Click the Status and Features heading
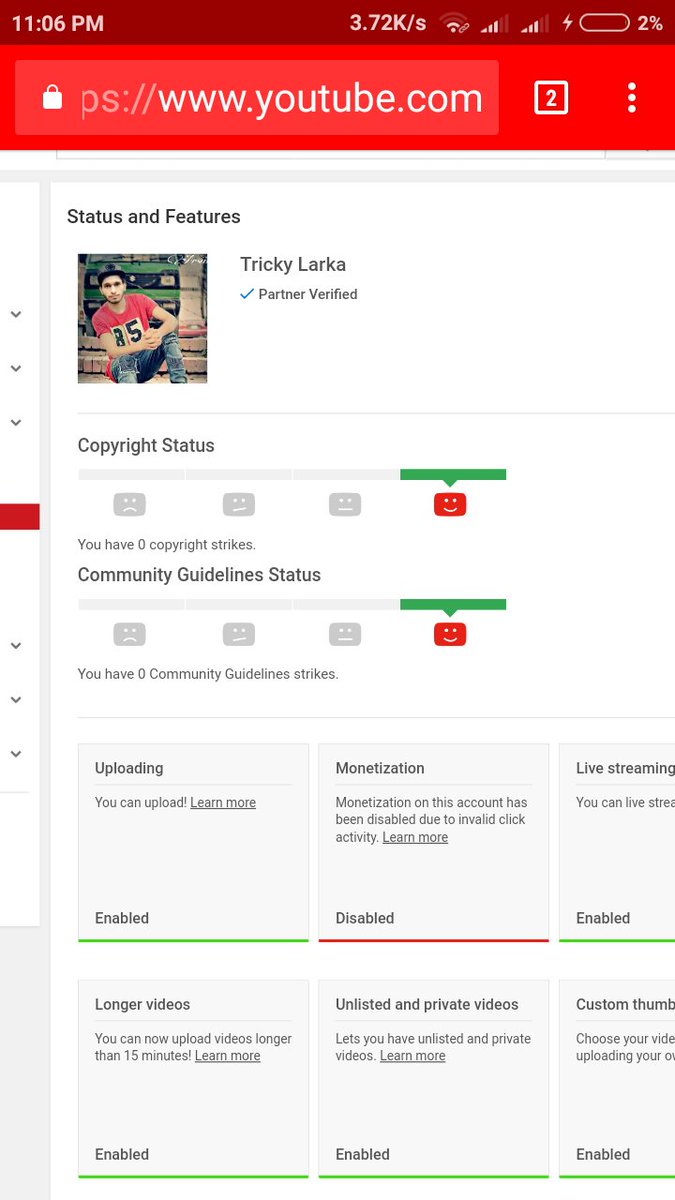The width and height of the screenshot is (675, 1200). tap(154, 216)
